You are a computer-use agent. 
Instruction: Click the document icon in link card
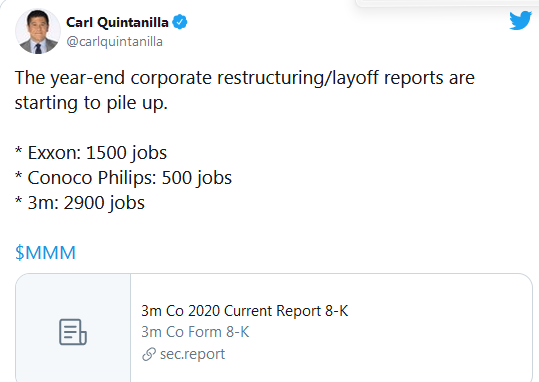[x=73, y=332]
